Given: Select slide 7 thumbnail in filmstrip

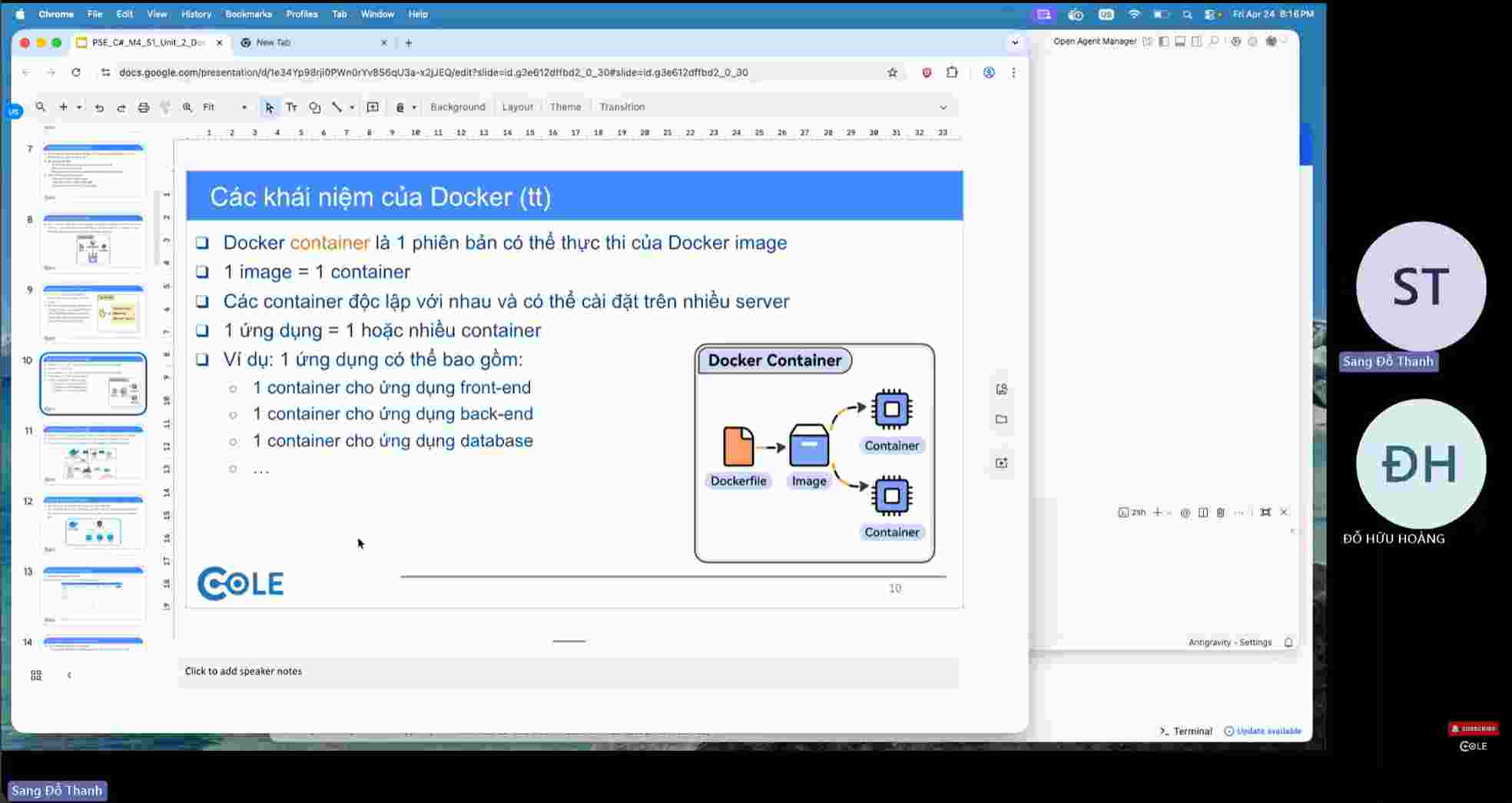Looking at the screenshot, I should [x=93, y=172].
